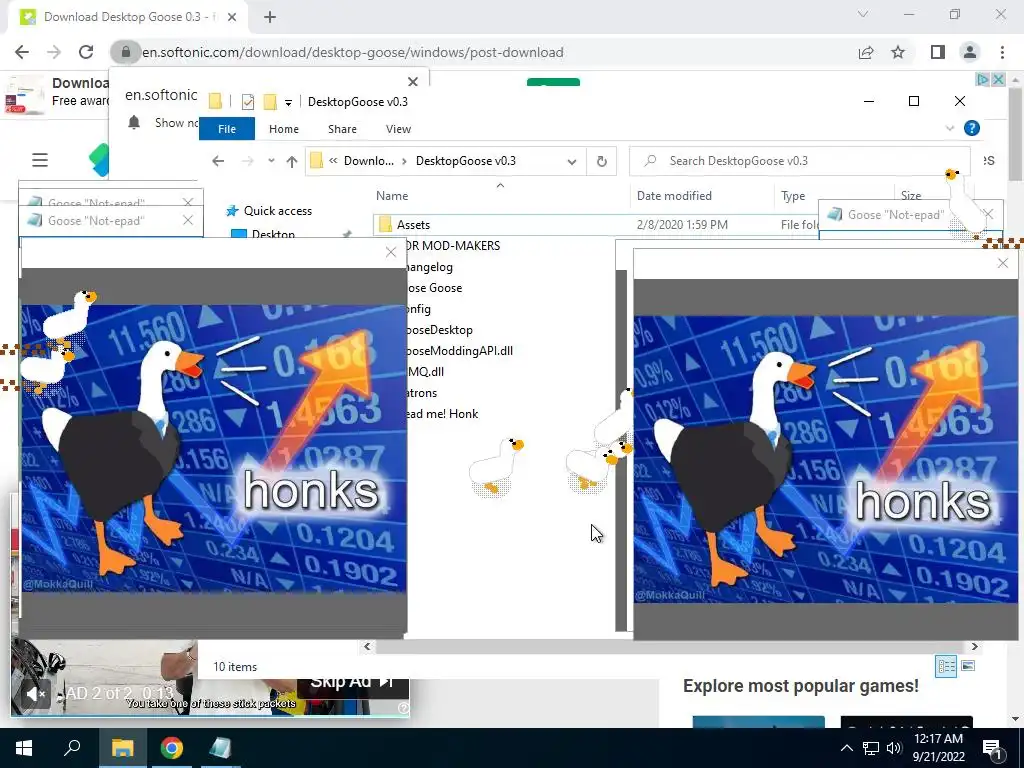
Task: Select the changelog file
Action: point(429,267)
